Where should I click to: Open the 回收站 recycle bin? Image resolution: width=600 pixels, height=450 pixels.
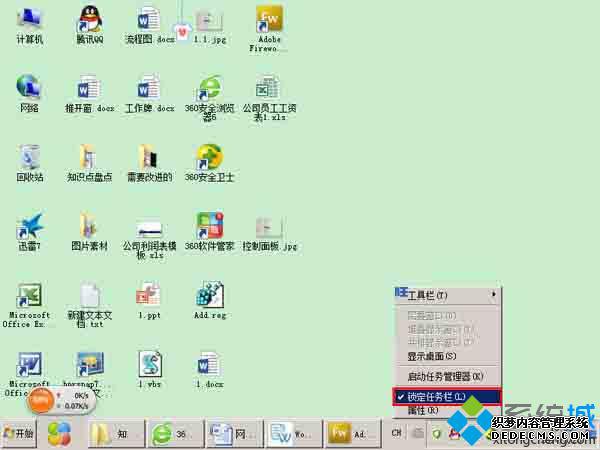click(29, 157)
